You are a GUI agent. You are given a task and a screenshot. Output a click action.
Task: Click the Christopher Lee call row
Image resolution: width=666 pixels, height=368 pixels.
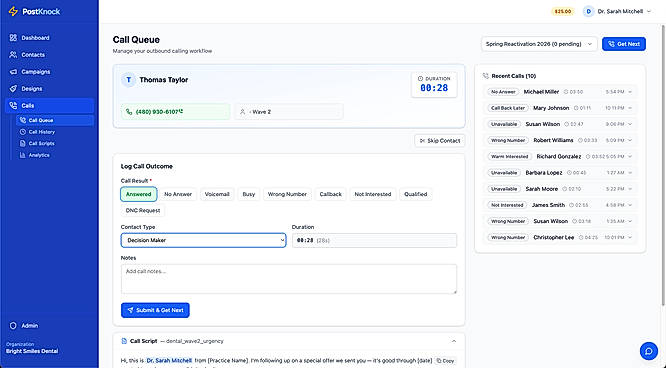tap(560, 237)
